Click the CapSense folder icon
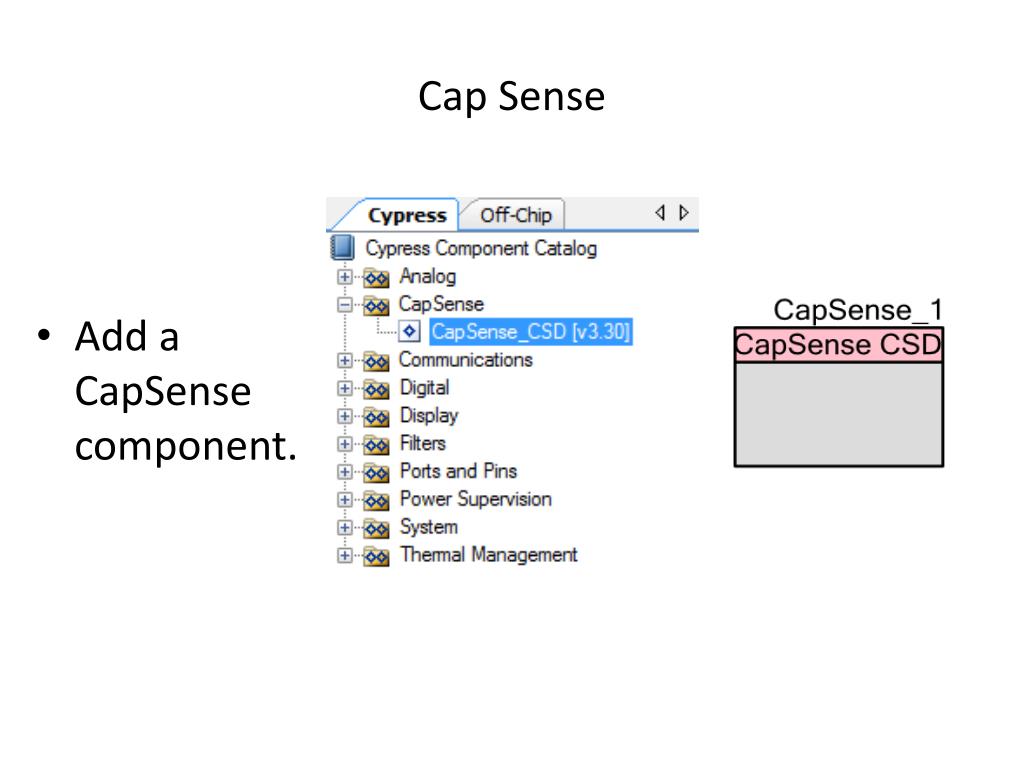This screenshot has width=1024, height=768. pos(376,305)
